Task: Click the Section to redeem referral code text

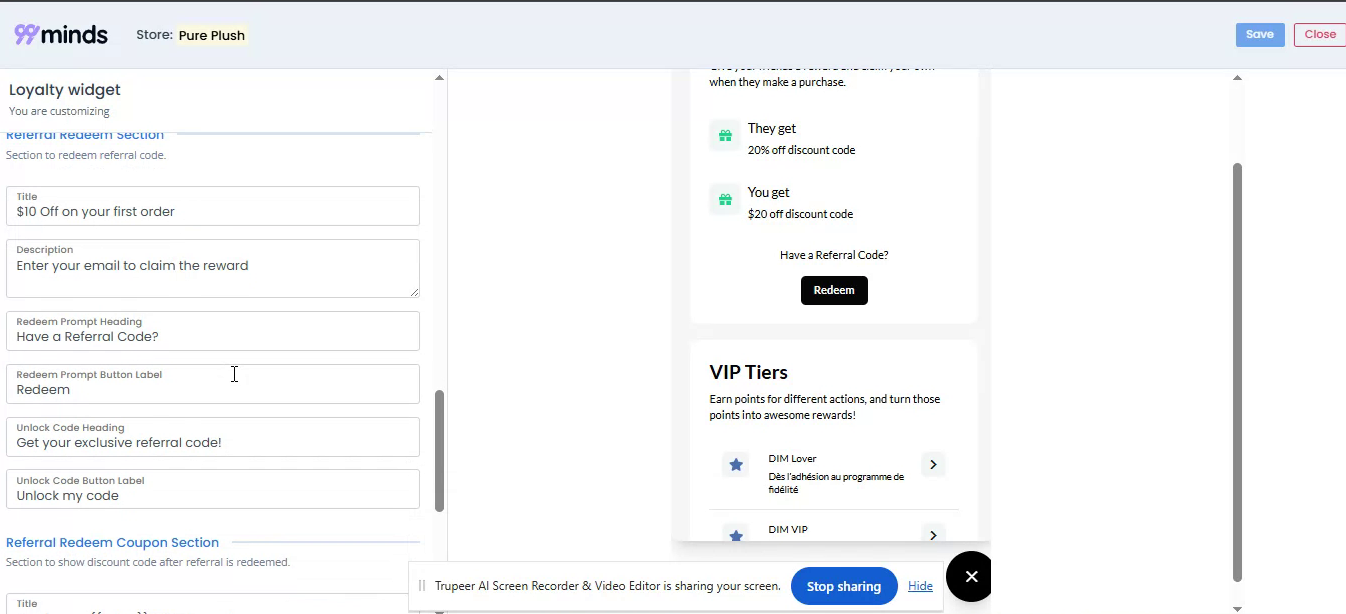Action: (x=86, y=155)
